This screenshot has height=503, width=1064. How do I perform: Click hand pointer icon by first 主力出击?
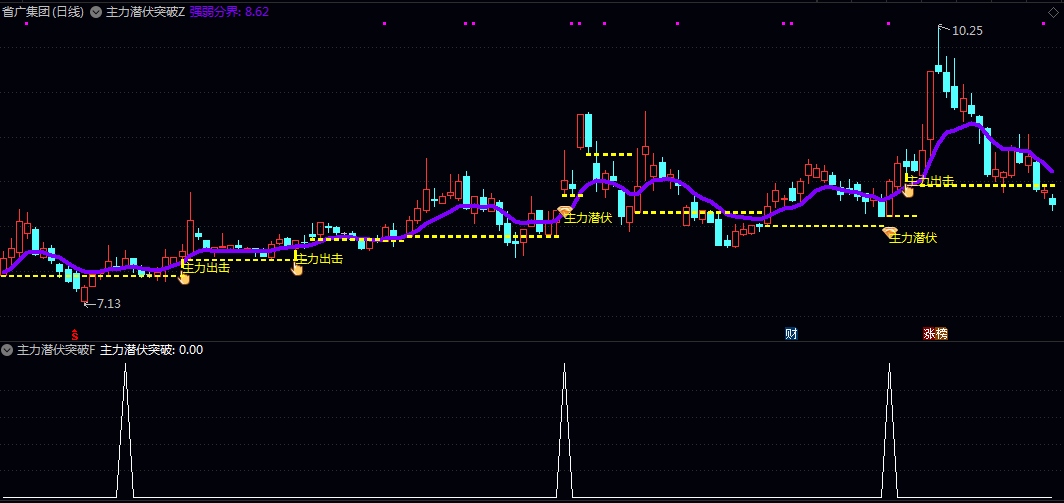click(184, 277)
